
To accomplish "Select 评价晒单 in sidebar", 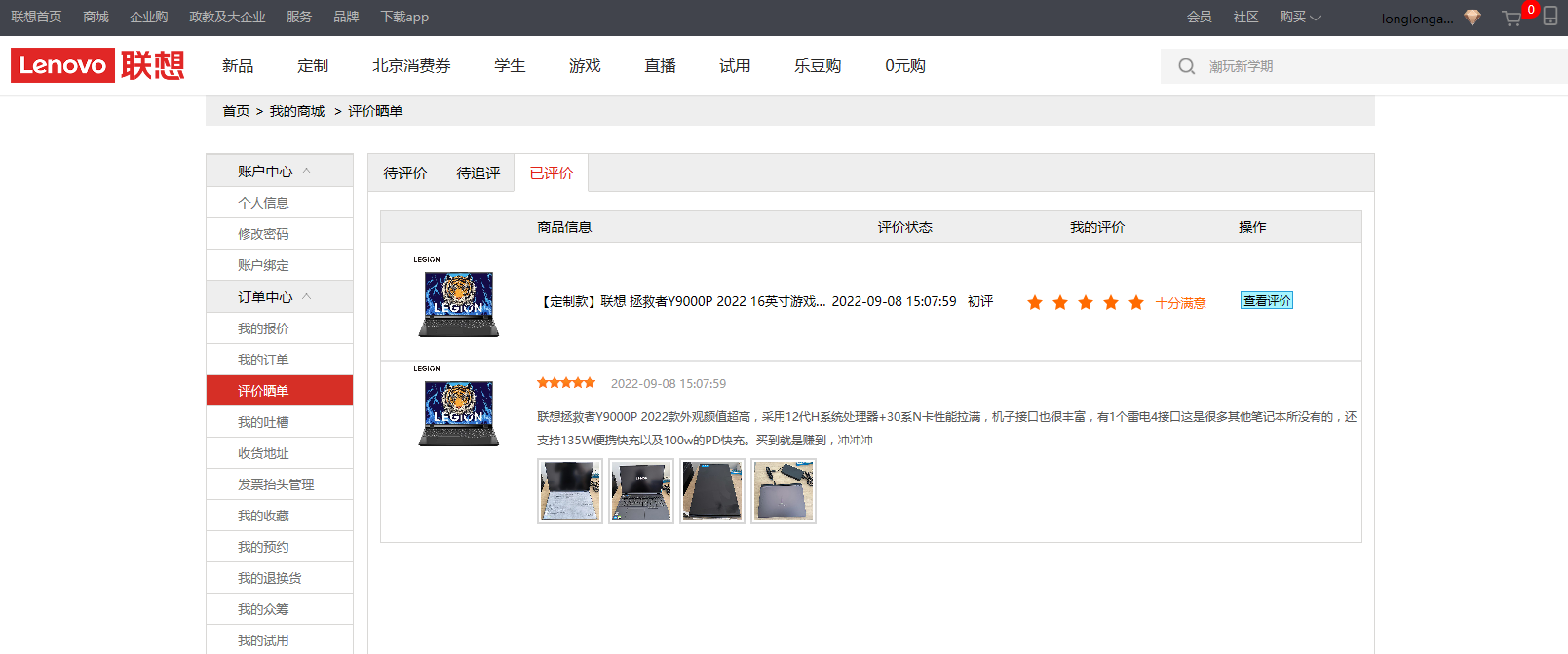I will (x=280, y=391).
